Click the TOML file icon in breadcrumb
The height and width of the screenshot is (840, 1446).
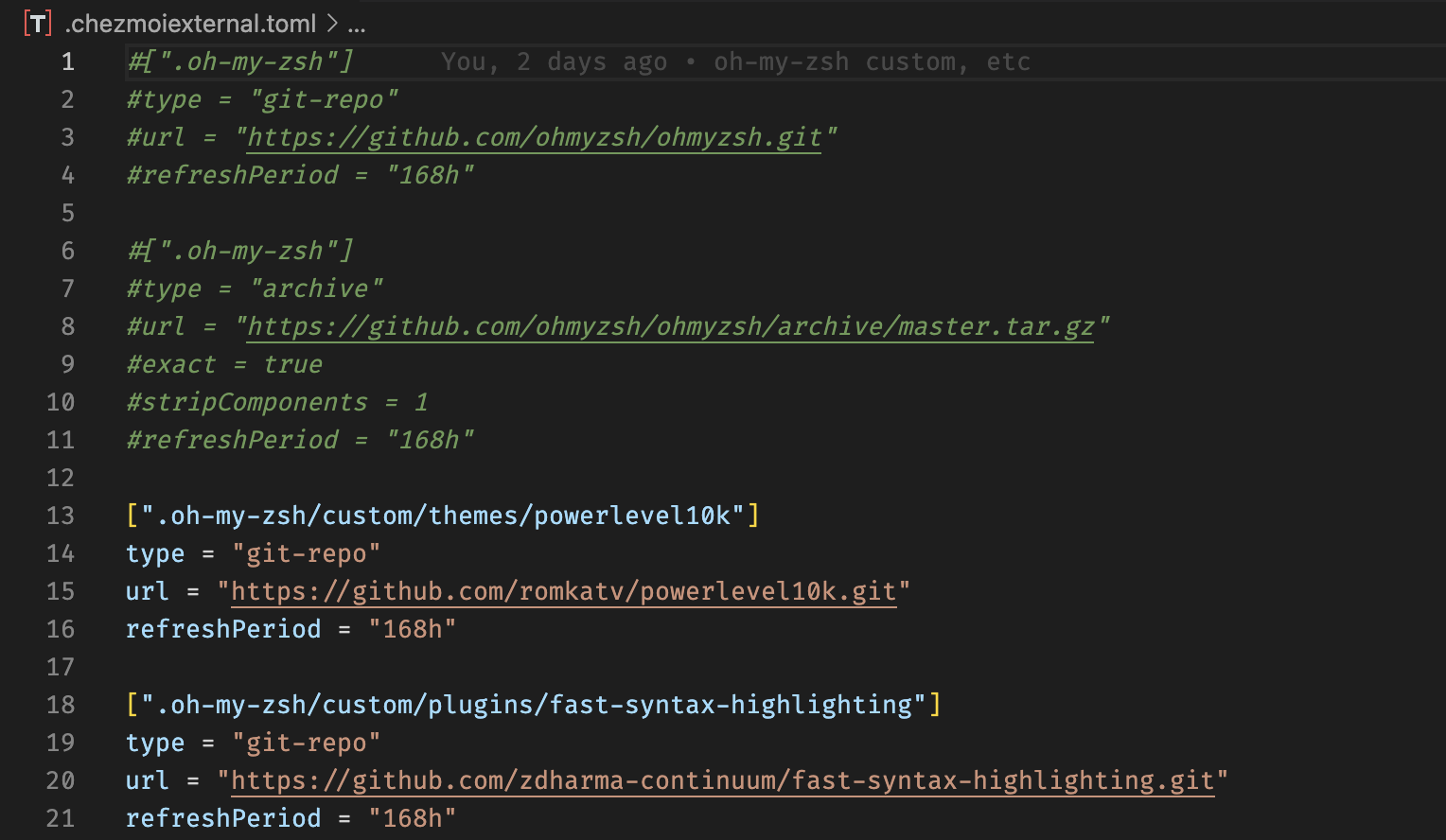click(x=37, y=24)
